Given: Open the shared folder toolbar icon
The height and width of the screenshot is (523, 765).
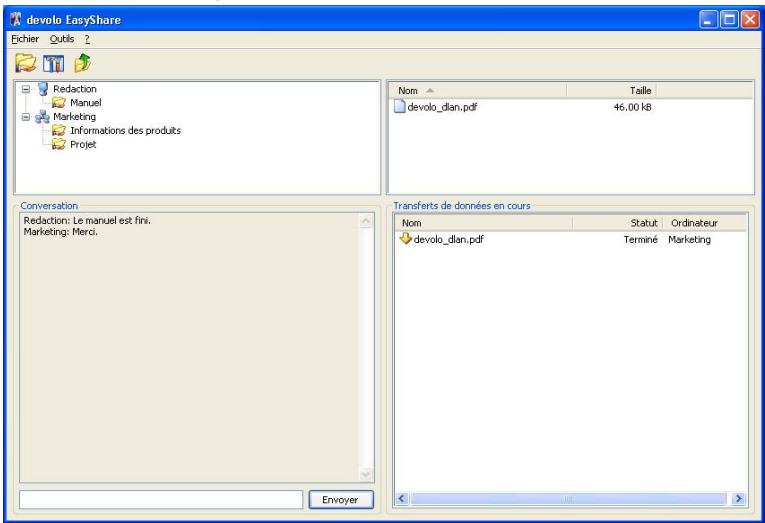Looking at the screenshot, I should [x=25, y=63].
